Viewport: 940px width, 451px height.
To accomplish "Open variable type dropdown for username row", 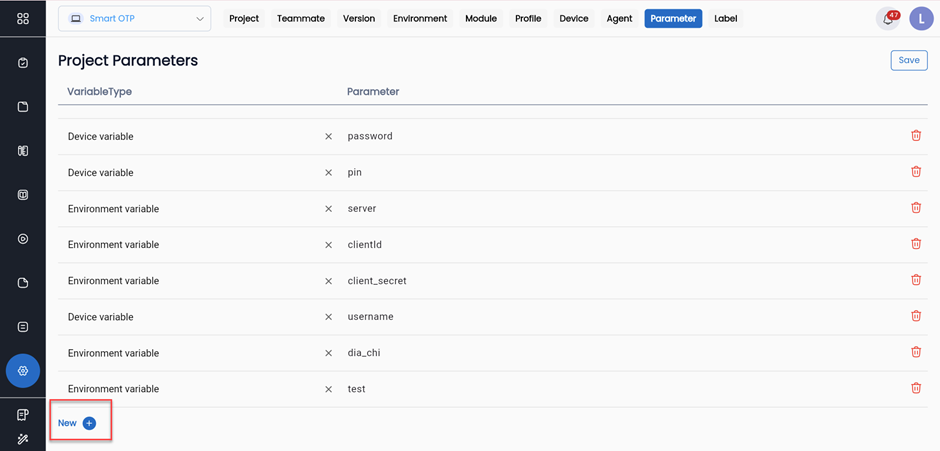I will pos(190,317).
